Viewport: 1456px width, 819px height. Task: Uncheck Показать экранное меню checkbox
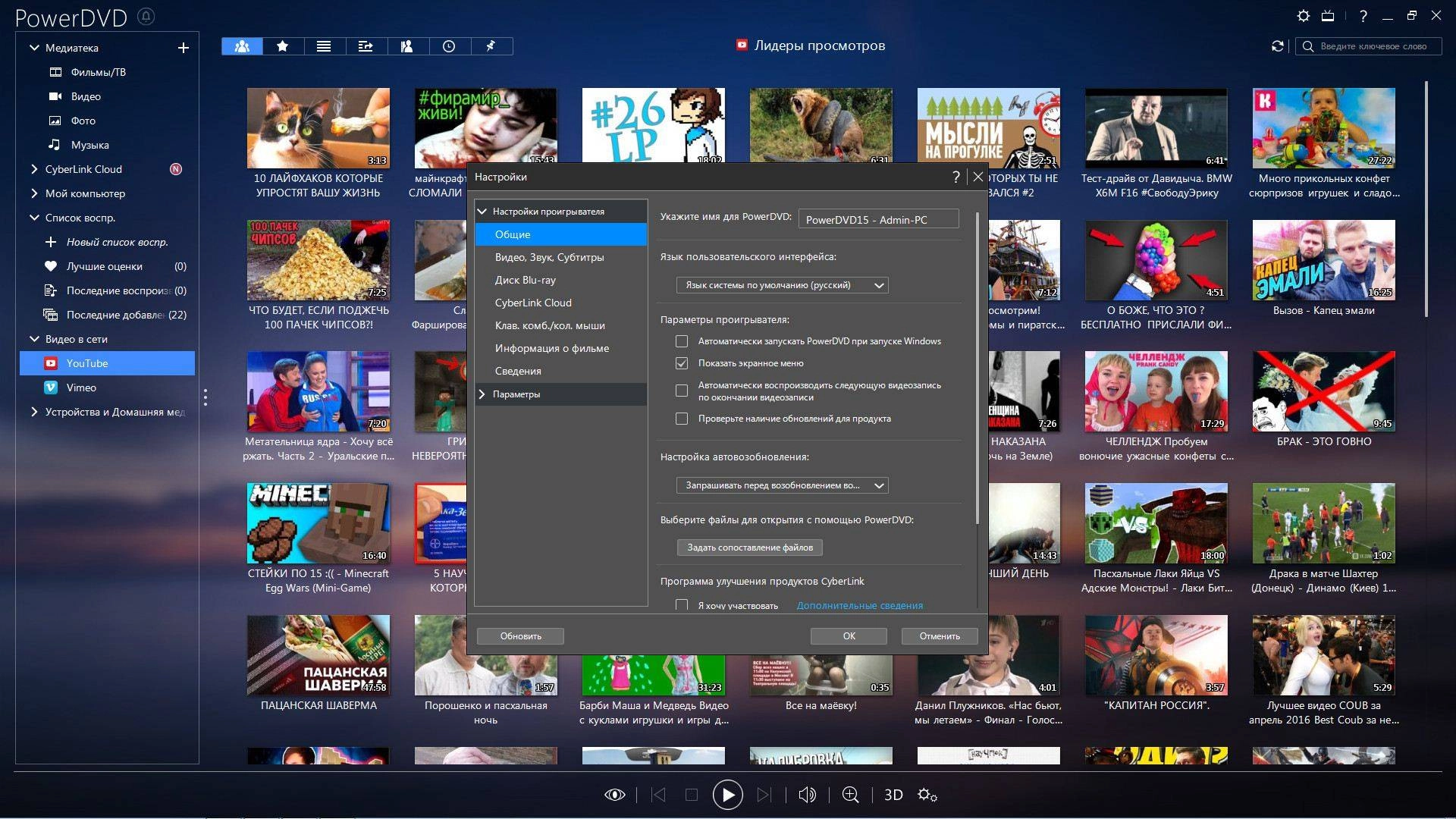[682, 363]
